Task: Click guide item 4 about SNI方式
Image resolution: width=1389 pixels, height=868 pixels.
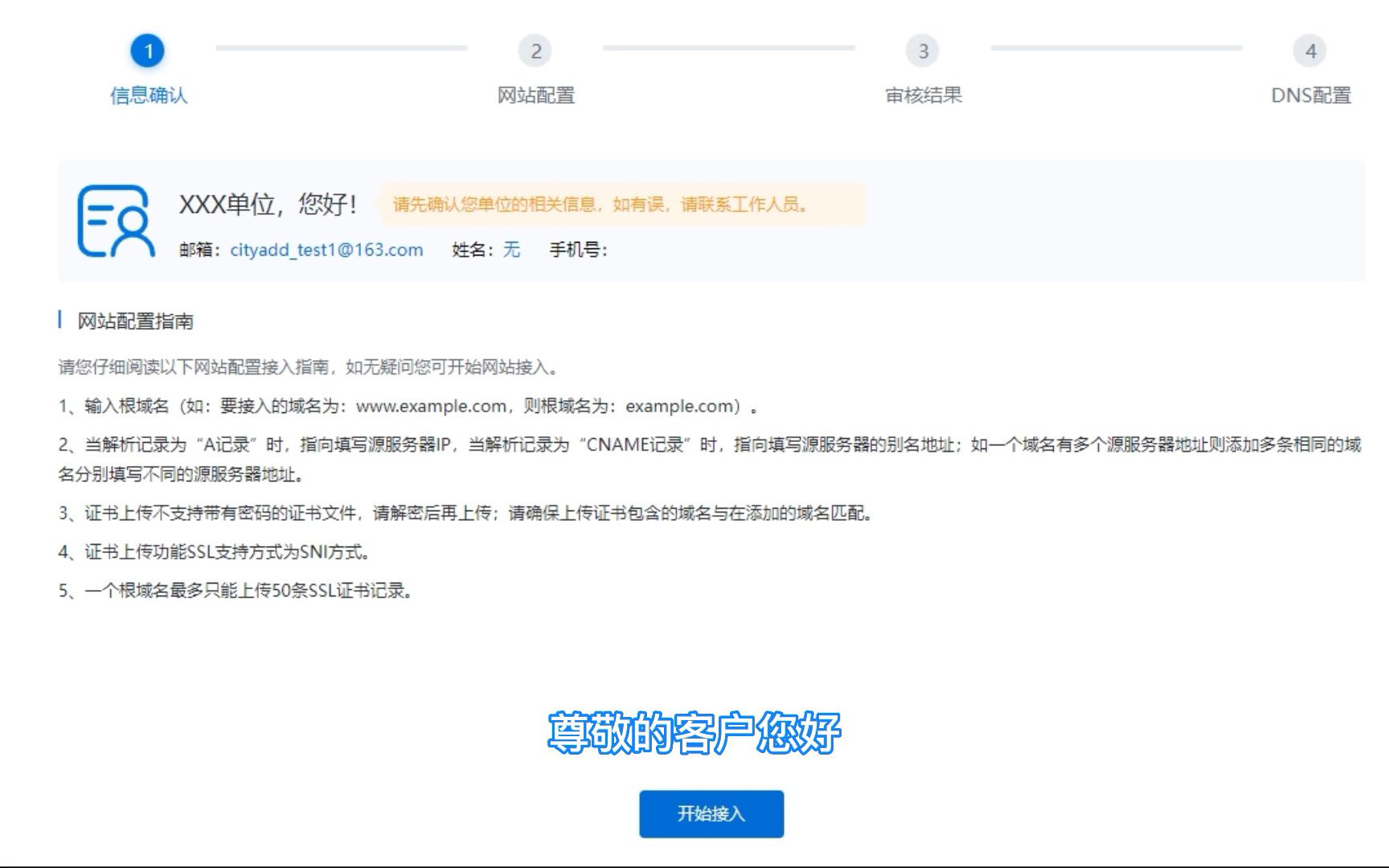Action: [215, 552]
